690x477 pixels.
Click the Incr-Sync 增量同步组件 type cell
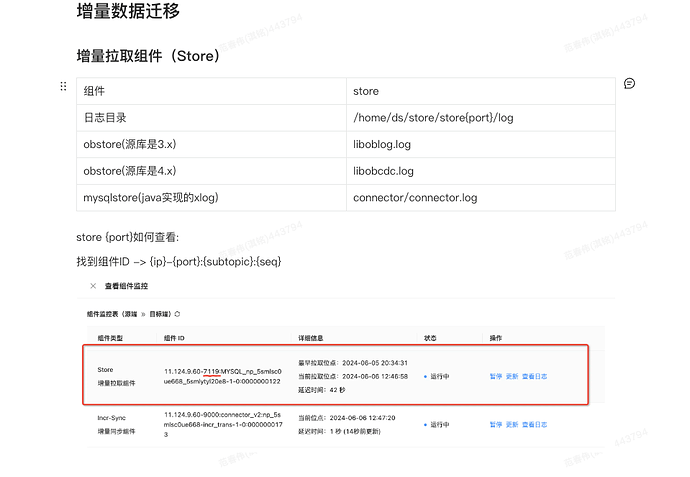pyautogui.click(x=117, y=425)
